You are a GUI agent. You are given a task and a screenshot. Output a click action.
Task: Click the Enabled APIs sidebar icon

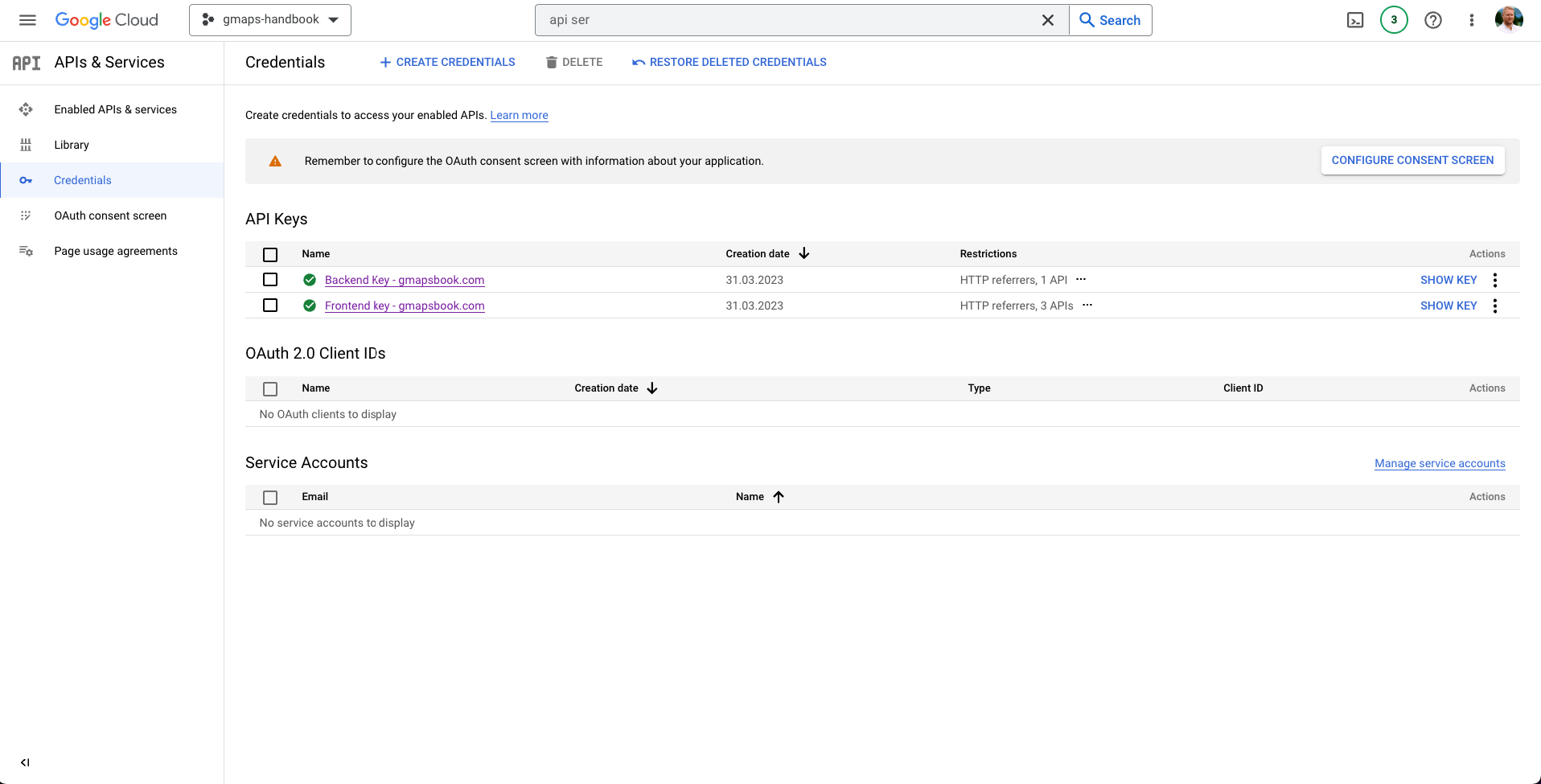click(26, 109)
